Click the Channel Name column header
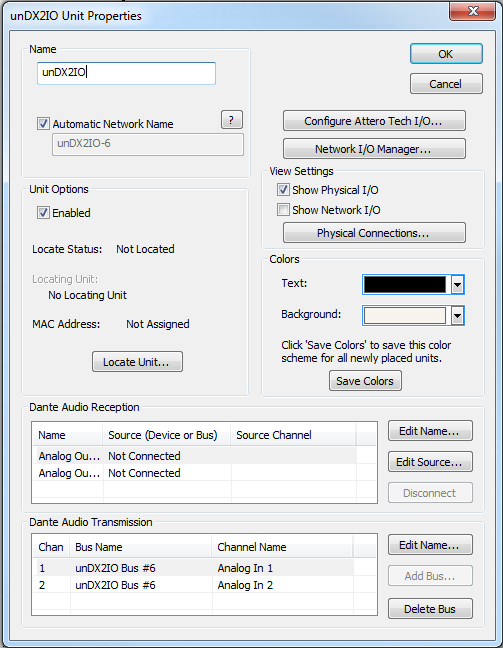The image size is (503, 648). pos(282,547)
